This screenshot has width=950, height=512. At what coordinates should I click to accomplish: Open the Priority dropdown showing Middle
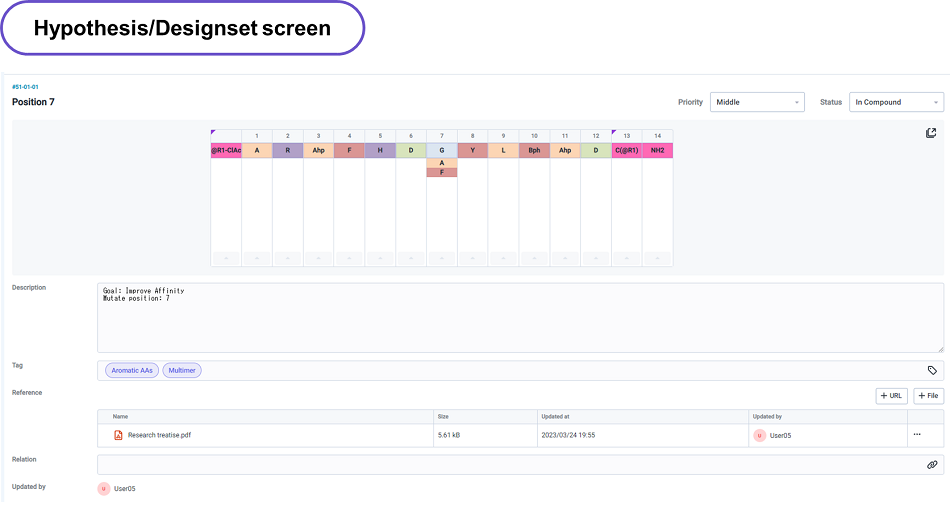pos(756,102)
